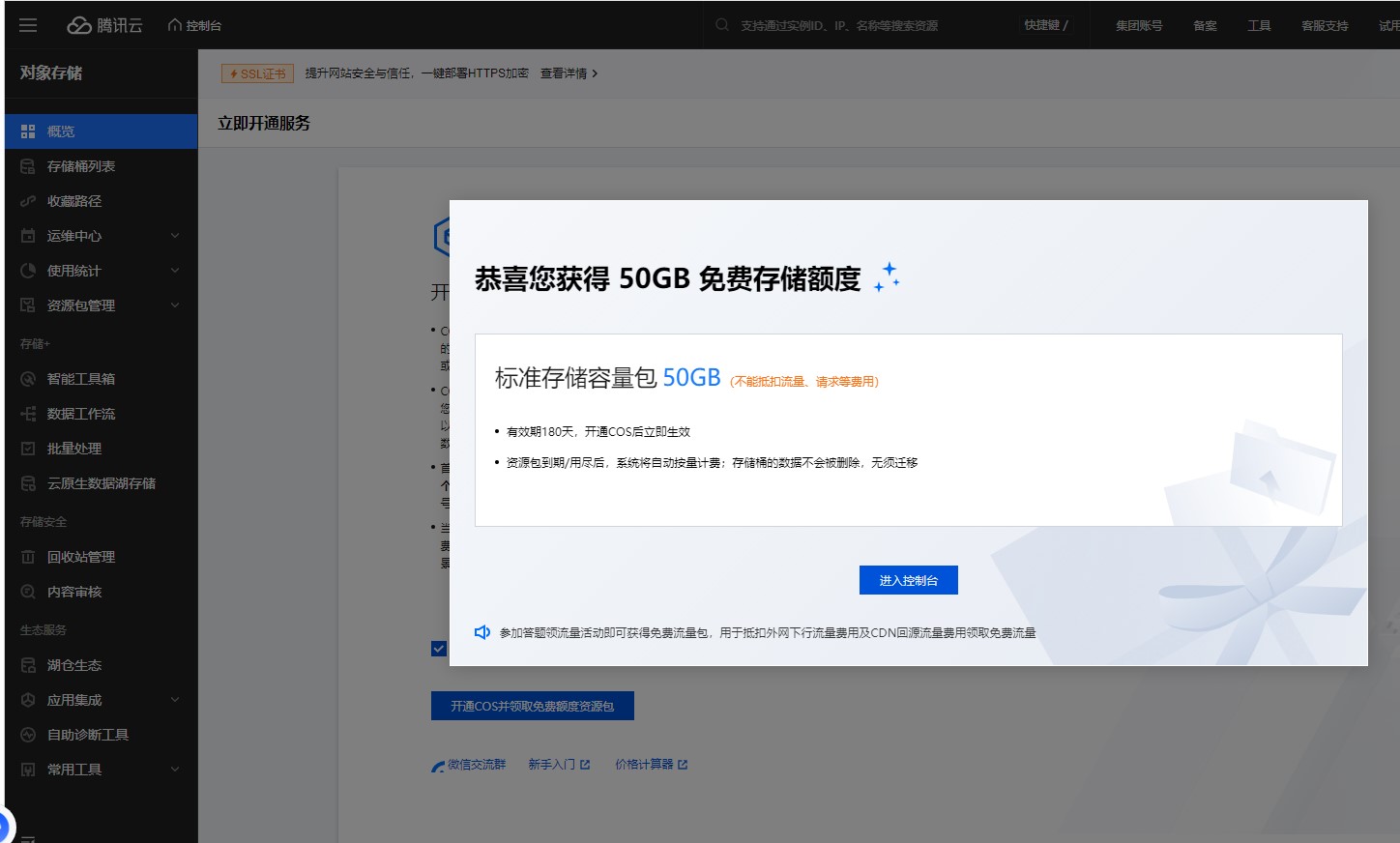Image resolution: width=1400 pixels, height=843 pixels.
Task: Expand the 常用工具 submenu chevron
Action: pyautogui.click(x=175, y=770)
